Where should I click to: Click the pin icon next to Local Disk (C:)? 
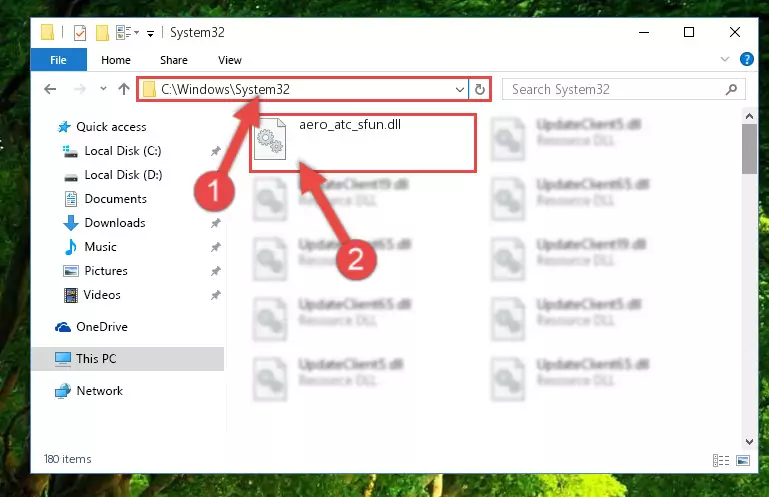215,151
